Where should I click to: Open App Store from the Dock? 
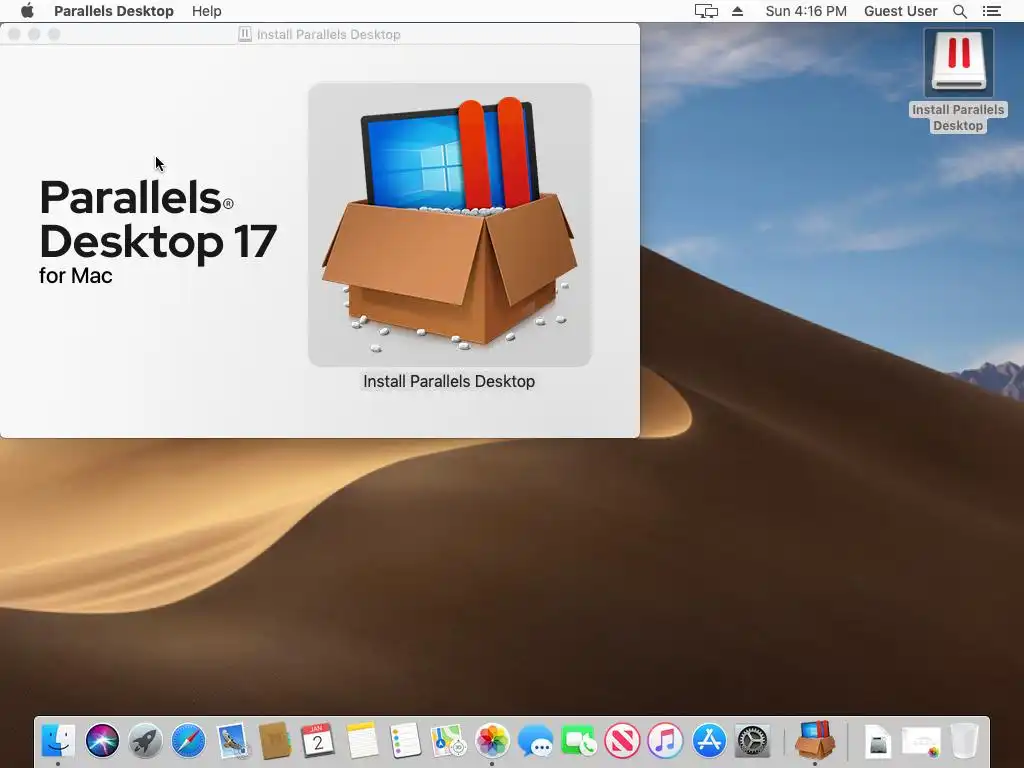click(709, 741)
